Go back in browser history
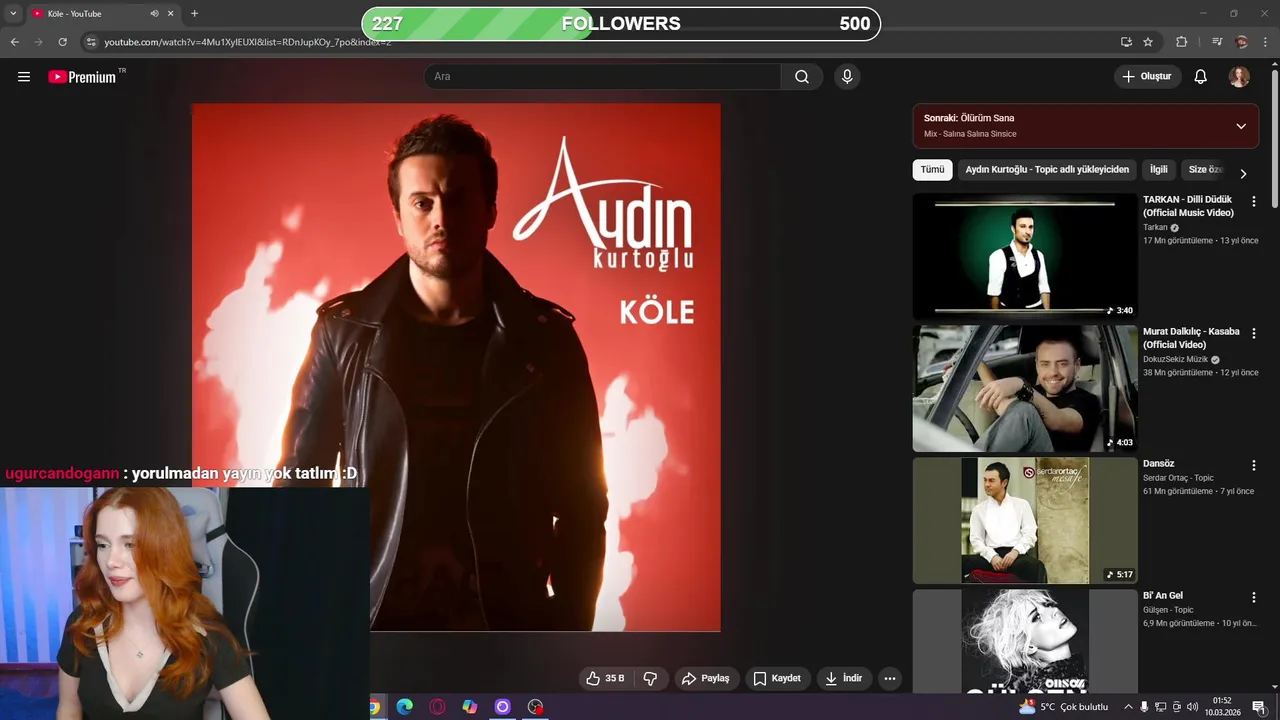The image size is (1280, 720). coord(14,42)
